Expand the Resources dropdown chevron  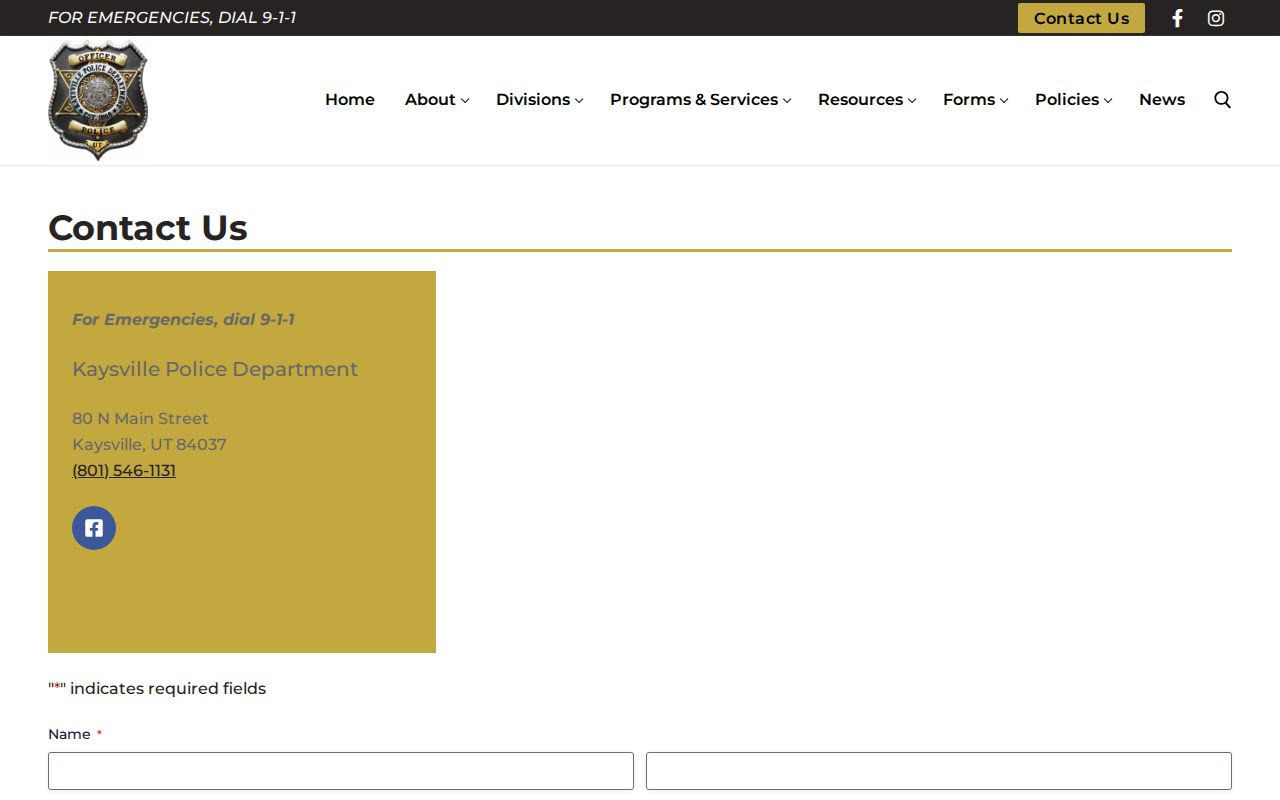pos(912,100)
